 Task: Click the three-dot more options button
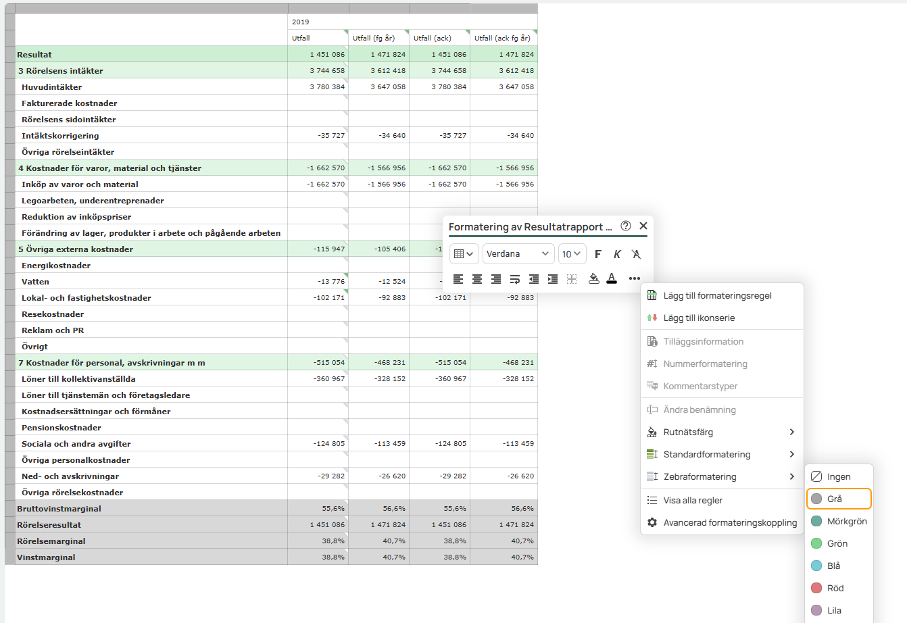coord(634,279)
